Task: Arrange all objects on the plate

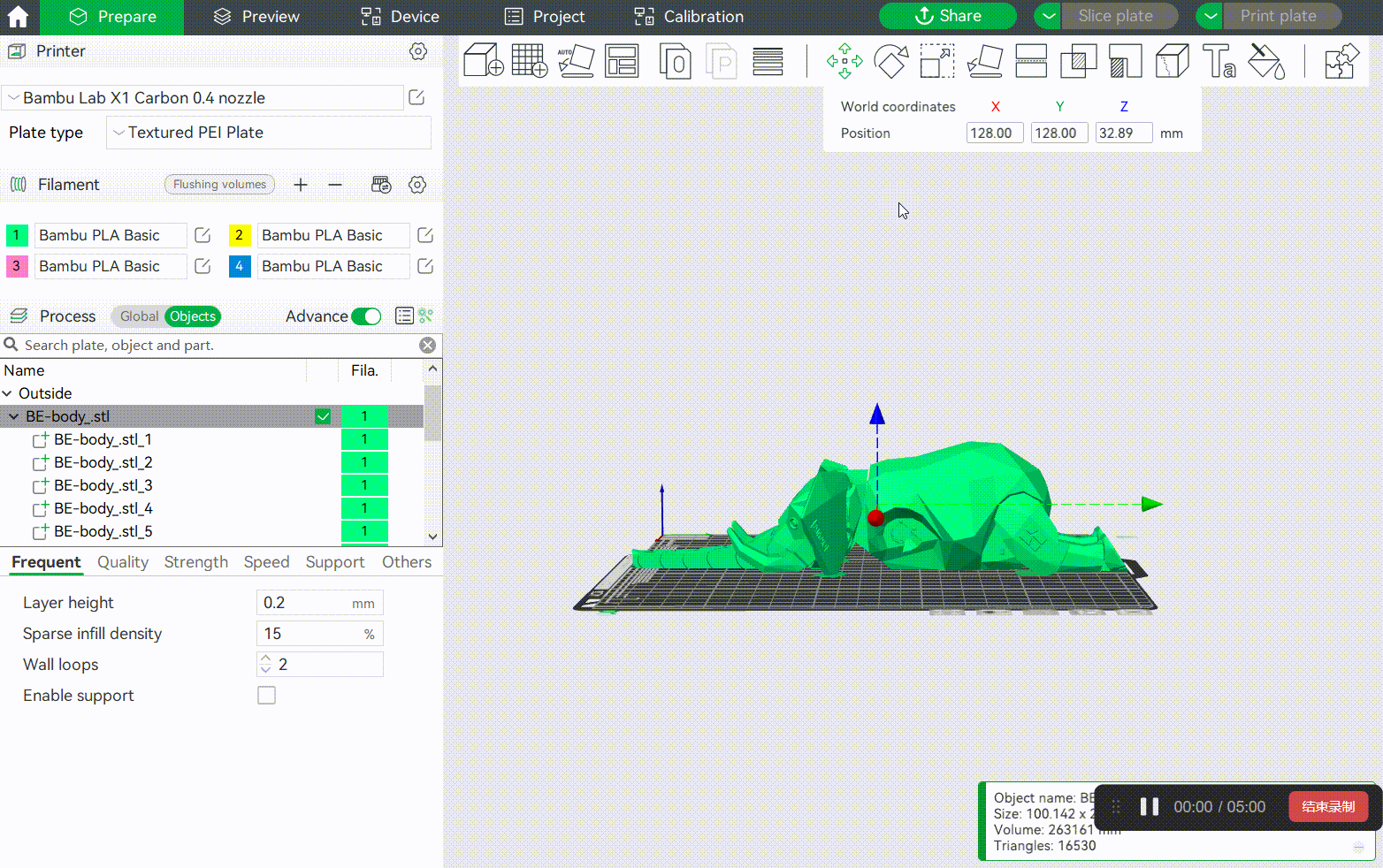Action: click(x=622, y=61)
